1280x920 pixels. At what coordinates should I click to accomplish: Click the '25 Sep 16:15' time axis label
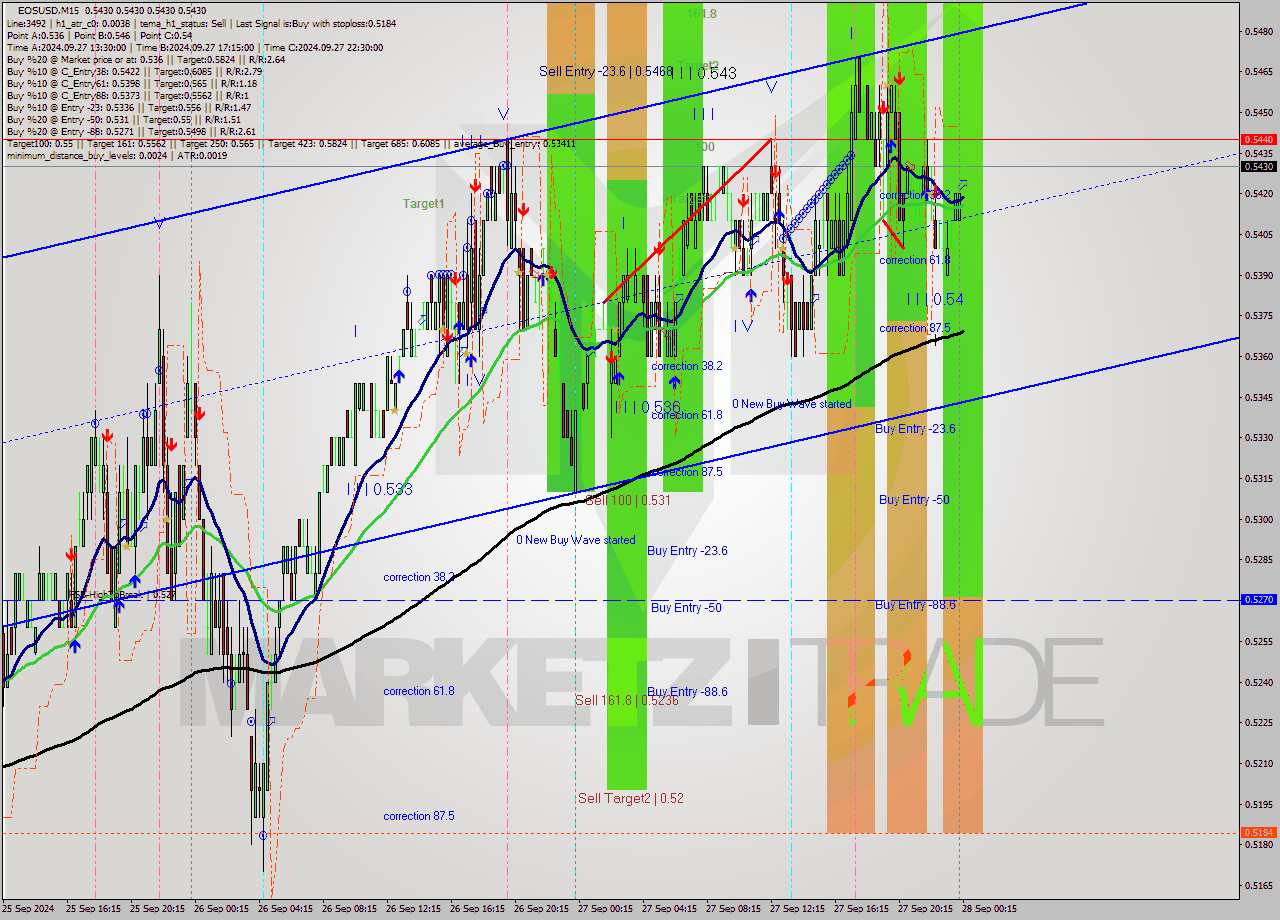[93, 909]
